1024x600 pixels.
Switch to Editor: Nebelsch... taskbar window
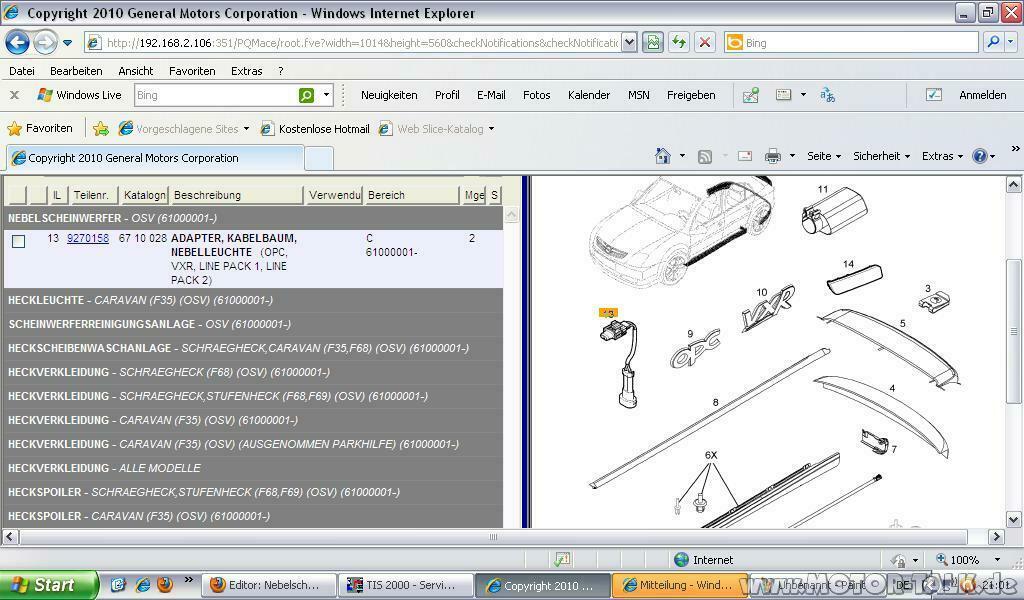point(268,585)
